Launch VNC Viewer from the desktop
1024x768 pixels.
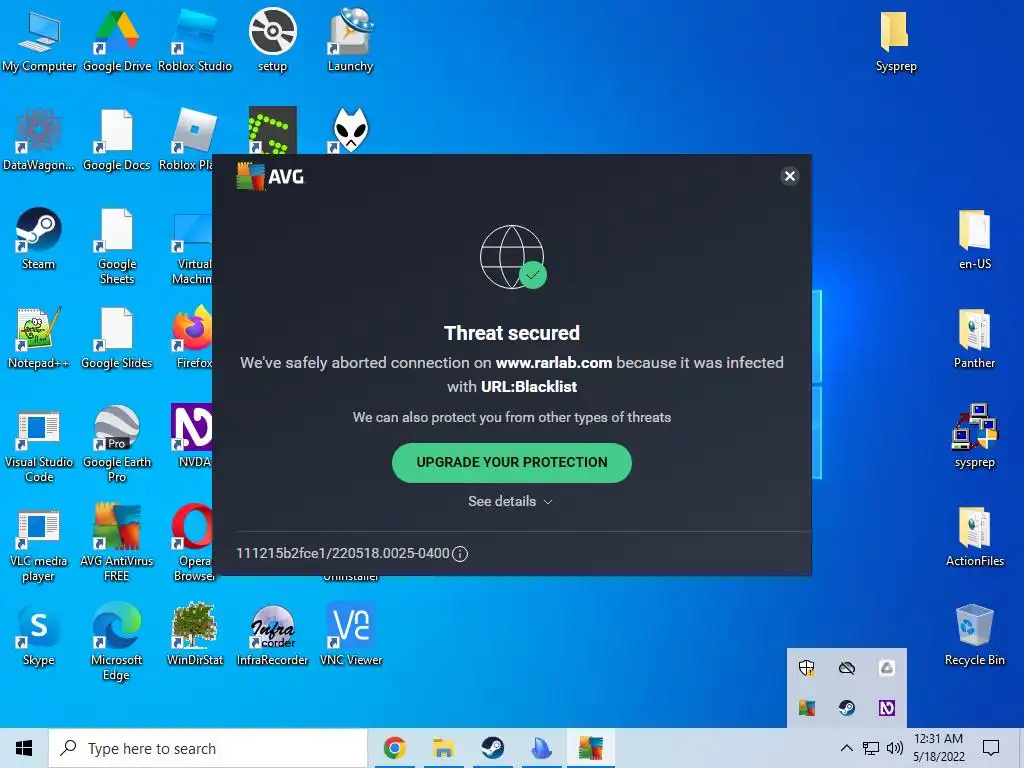[351, 635]
